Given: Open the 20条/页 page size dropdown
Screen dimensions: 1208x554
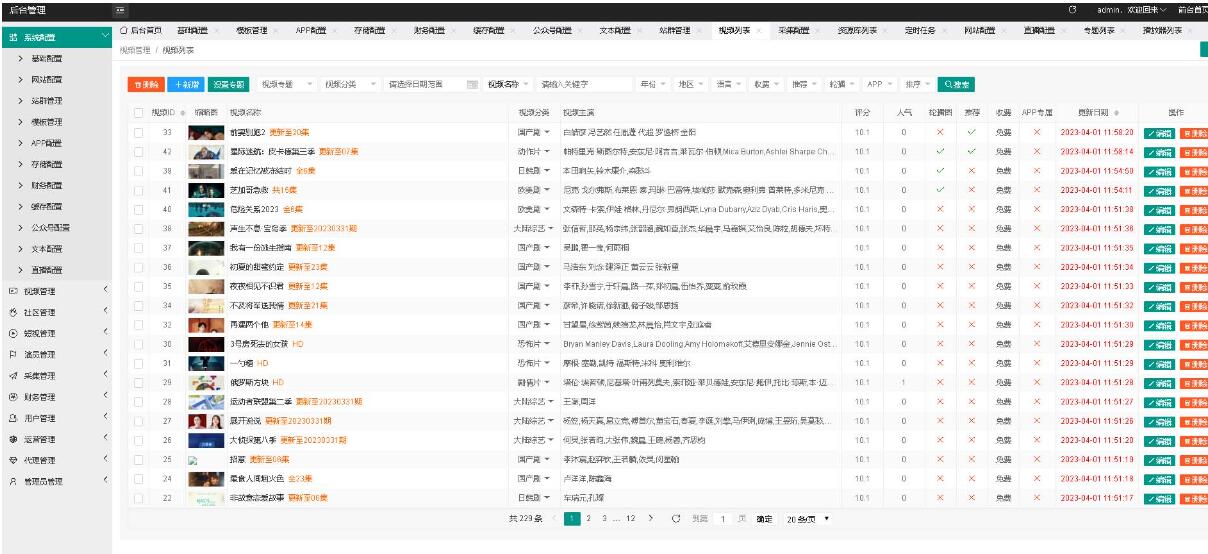Looking at the screenshot, I should (x=808, y=519).
